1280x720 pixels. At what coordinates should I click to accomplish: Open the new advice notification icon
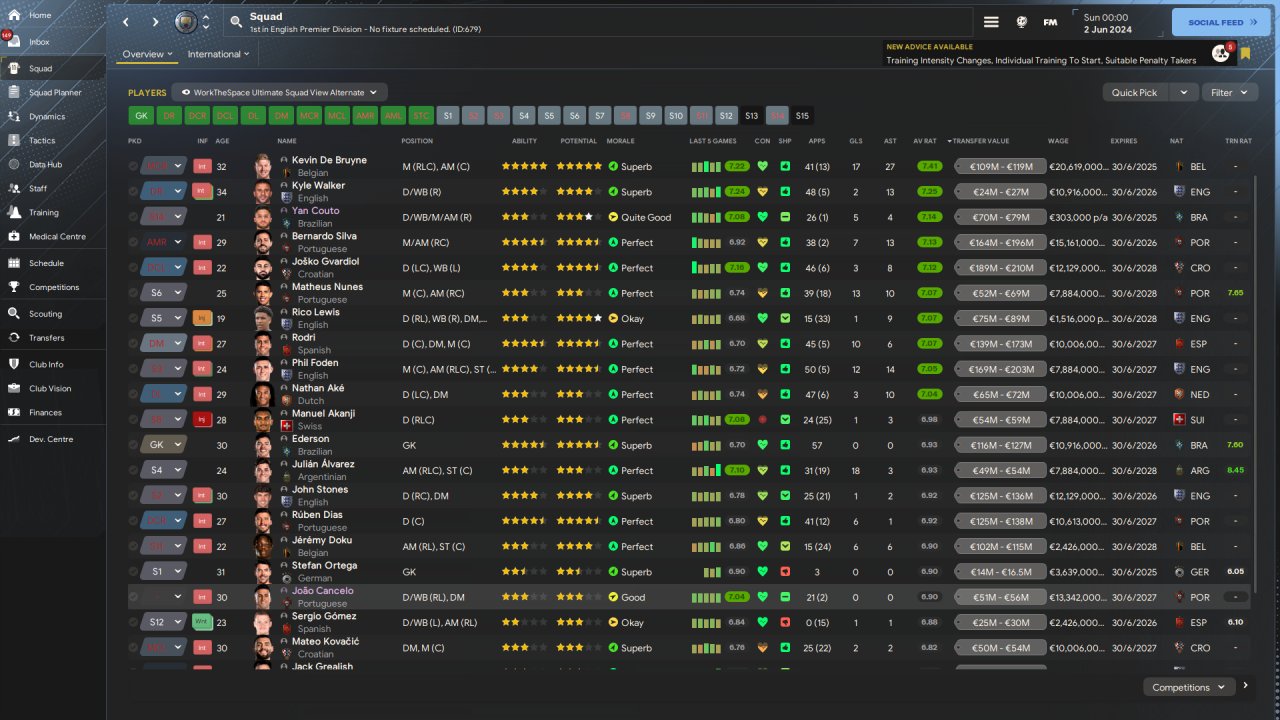(x=1220, y=53)
